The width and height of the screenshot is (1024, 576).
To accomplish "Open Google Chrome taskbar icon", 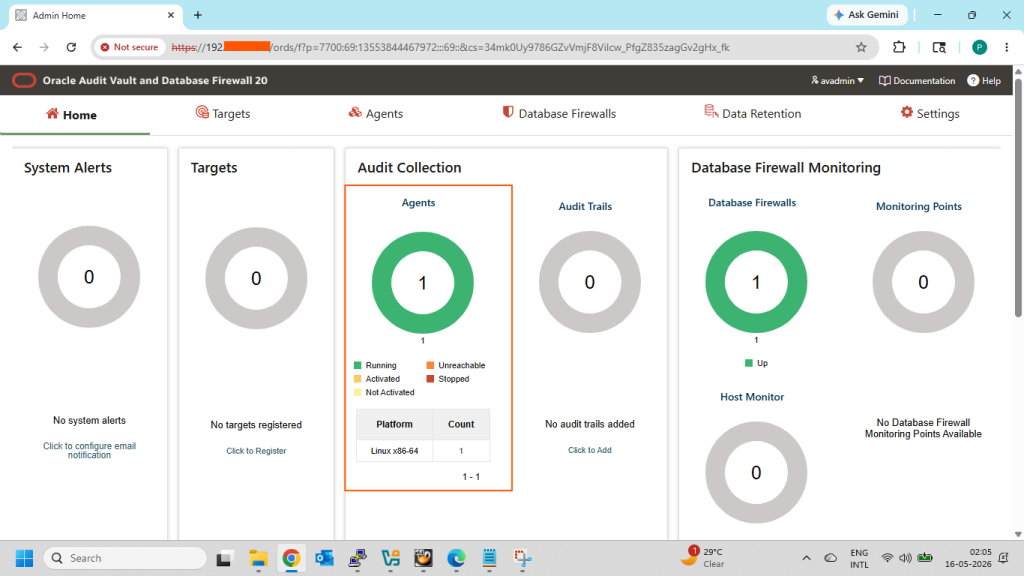I will point(291,558).
